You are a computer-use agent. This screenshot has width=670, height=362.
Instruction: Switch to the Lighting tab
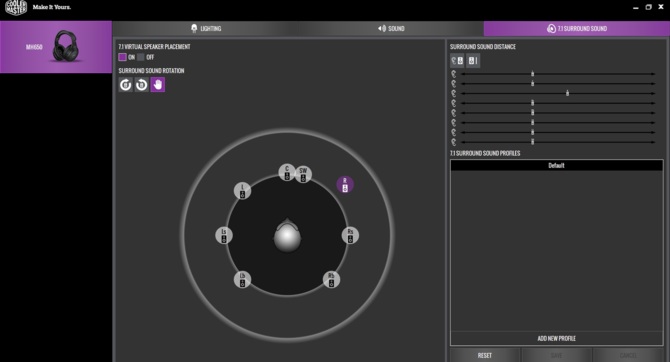206,29
